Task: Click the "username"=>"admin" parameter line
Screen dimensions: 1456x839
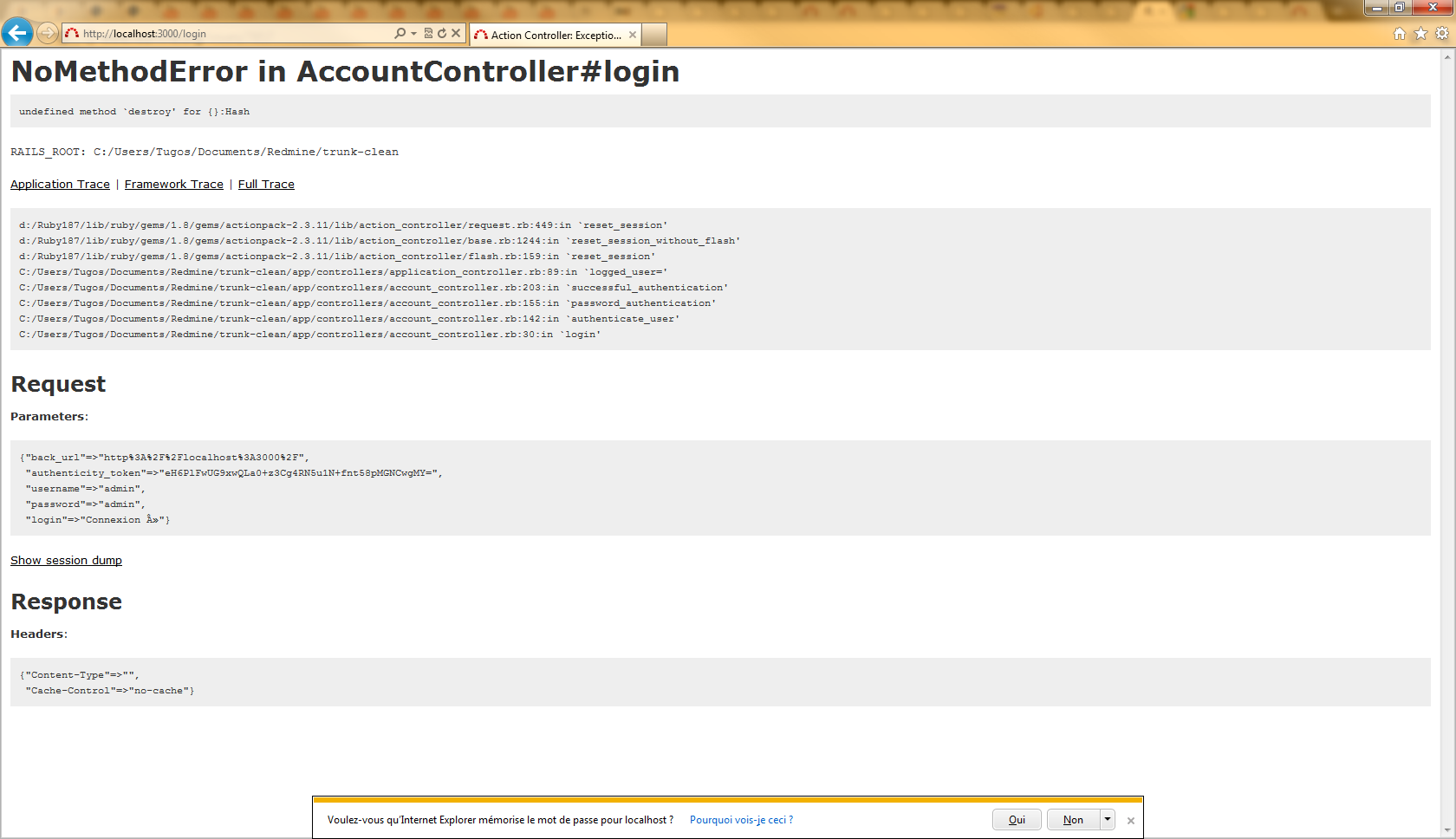Action: [x=85, y=489]
